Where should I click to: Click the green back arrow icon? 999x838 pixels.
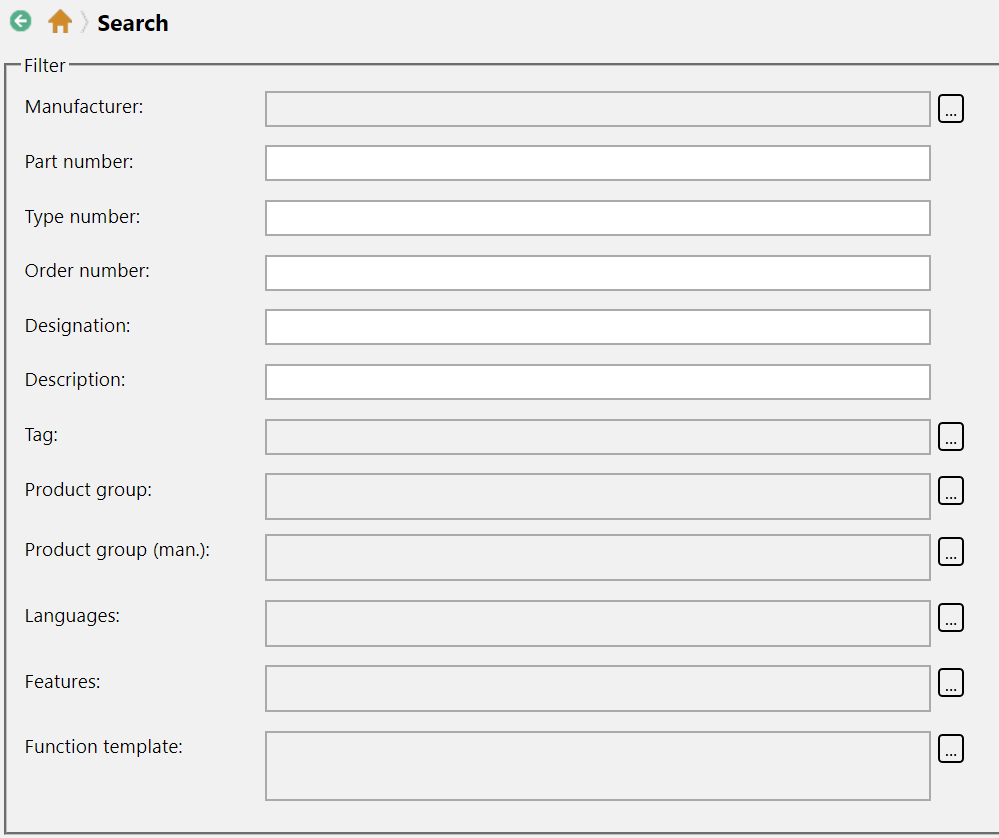[x=20, y=21]
